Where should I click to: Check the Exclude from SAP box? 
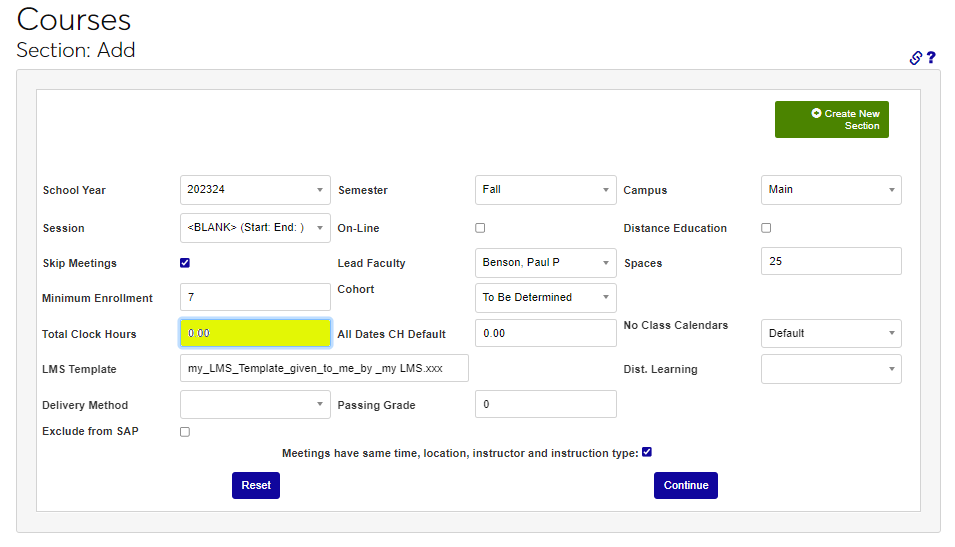tap(185, 432)
